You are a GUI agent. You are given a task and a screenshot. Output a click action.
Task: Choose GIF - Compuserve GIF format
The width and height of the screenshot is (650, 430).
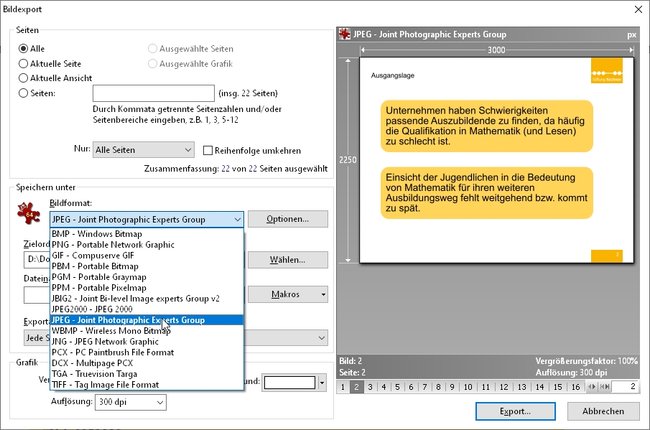pos(146,255)
